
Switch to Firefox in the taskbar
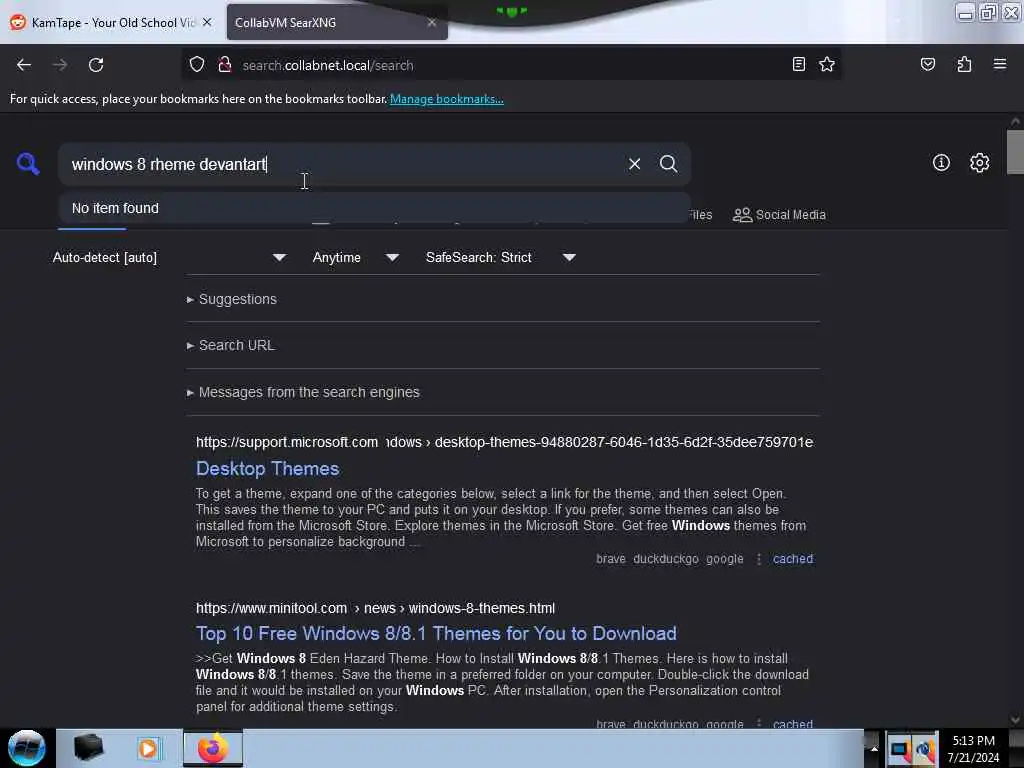click(x=213, y=748)
